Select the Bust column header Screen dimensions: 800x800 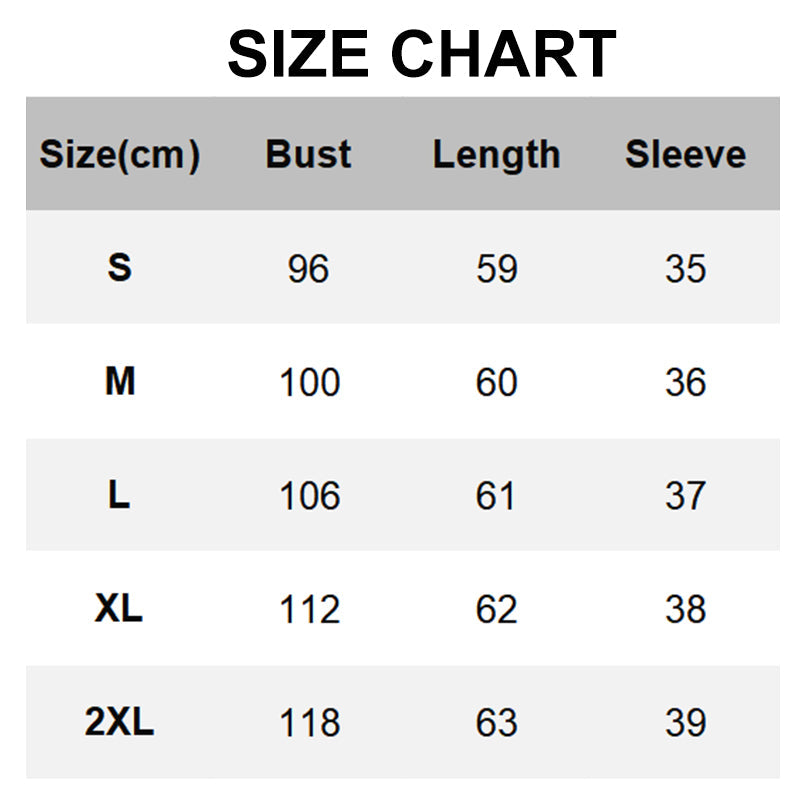[308, 154]
